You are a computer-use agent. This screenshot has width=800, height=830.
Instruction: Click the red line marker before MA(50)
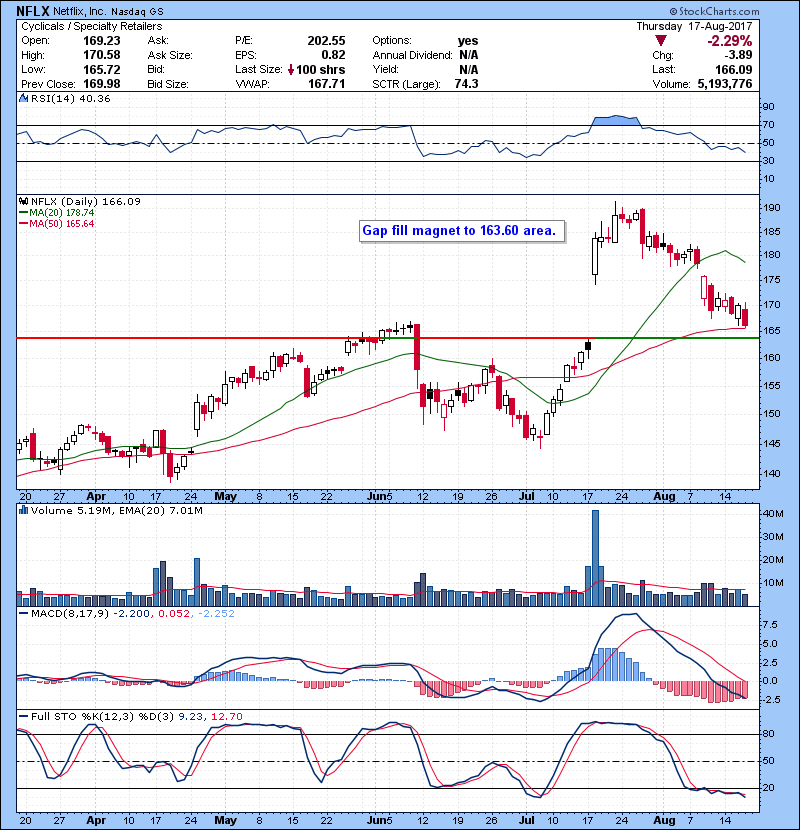click(x=23, y=224)
